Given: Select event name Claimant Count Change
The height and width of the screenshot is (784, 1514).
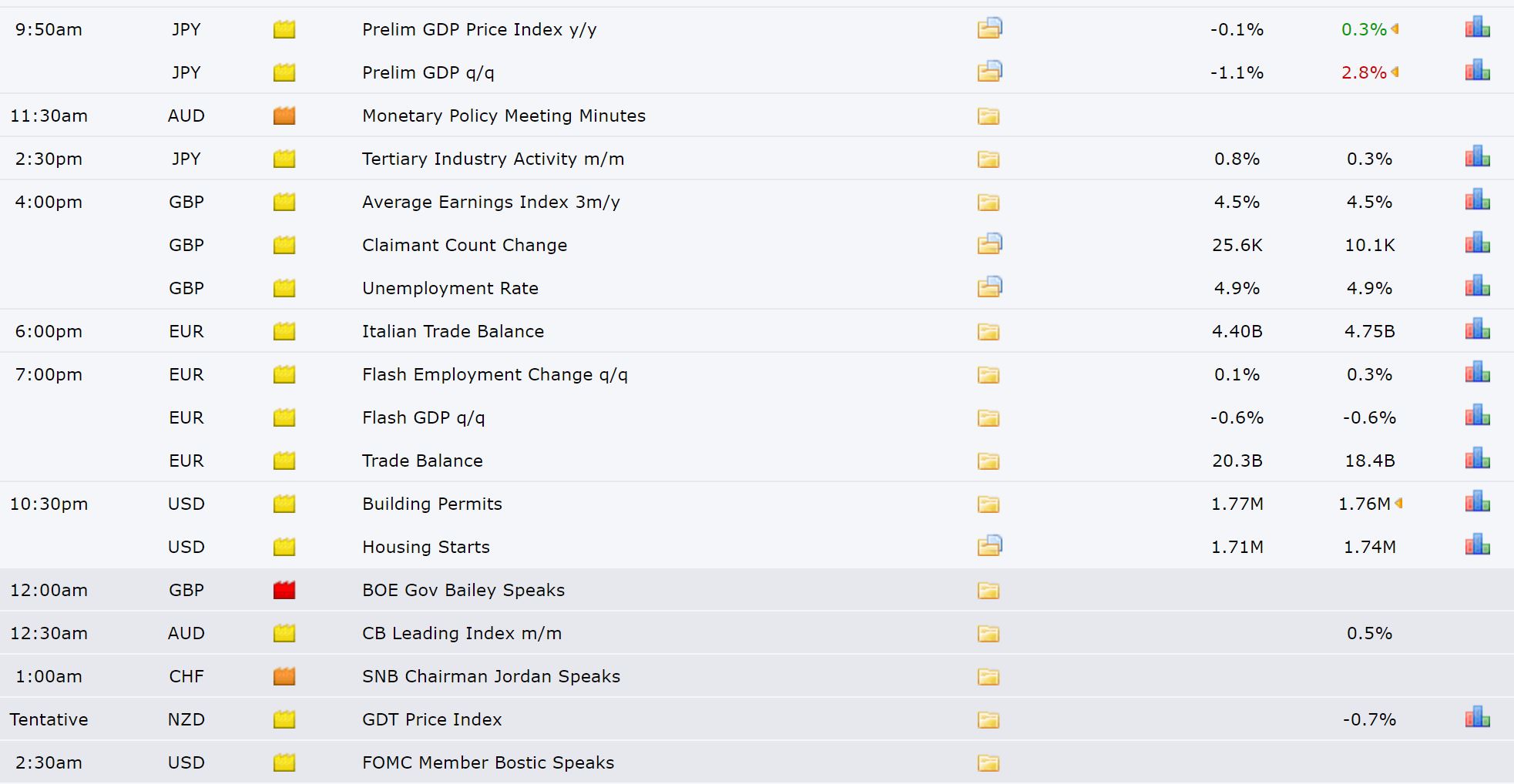Looking at the screenshot, I should click(x=465, y=246).
